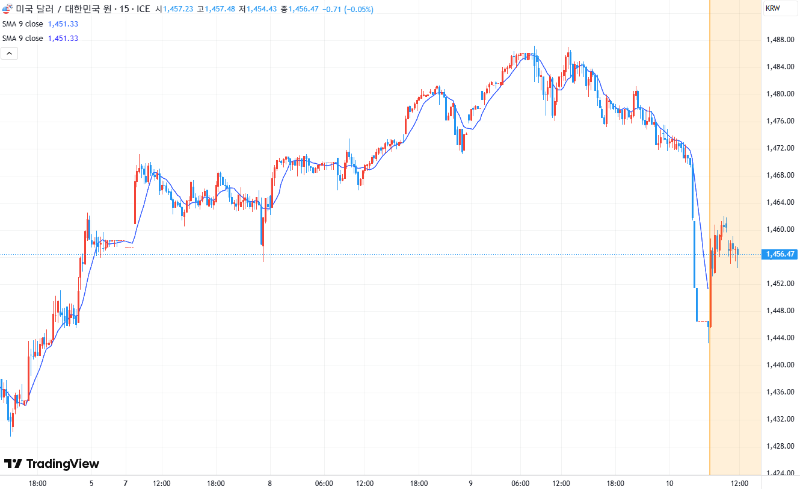Select the second SMA 9 close legend
The height and width of the screenshot is (489, 800).
[22, 38]
